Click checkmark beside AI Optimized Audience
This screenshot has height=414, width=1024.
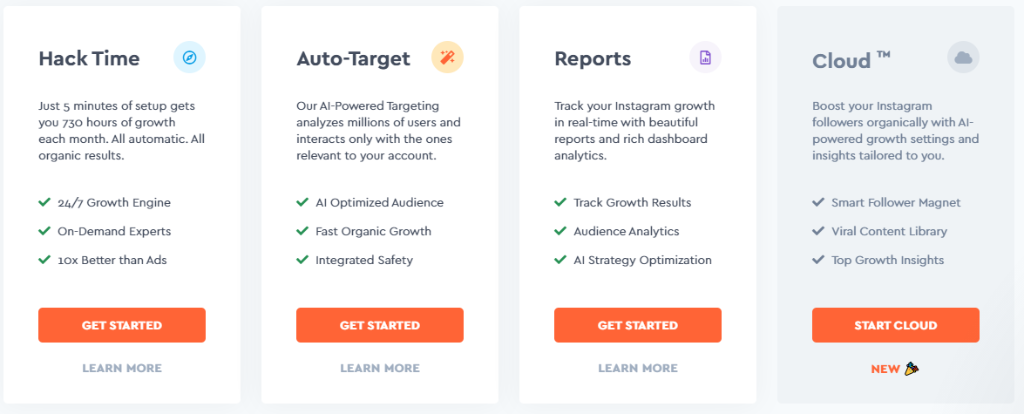[x=302, y=202]
